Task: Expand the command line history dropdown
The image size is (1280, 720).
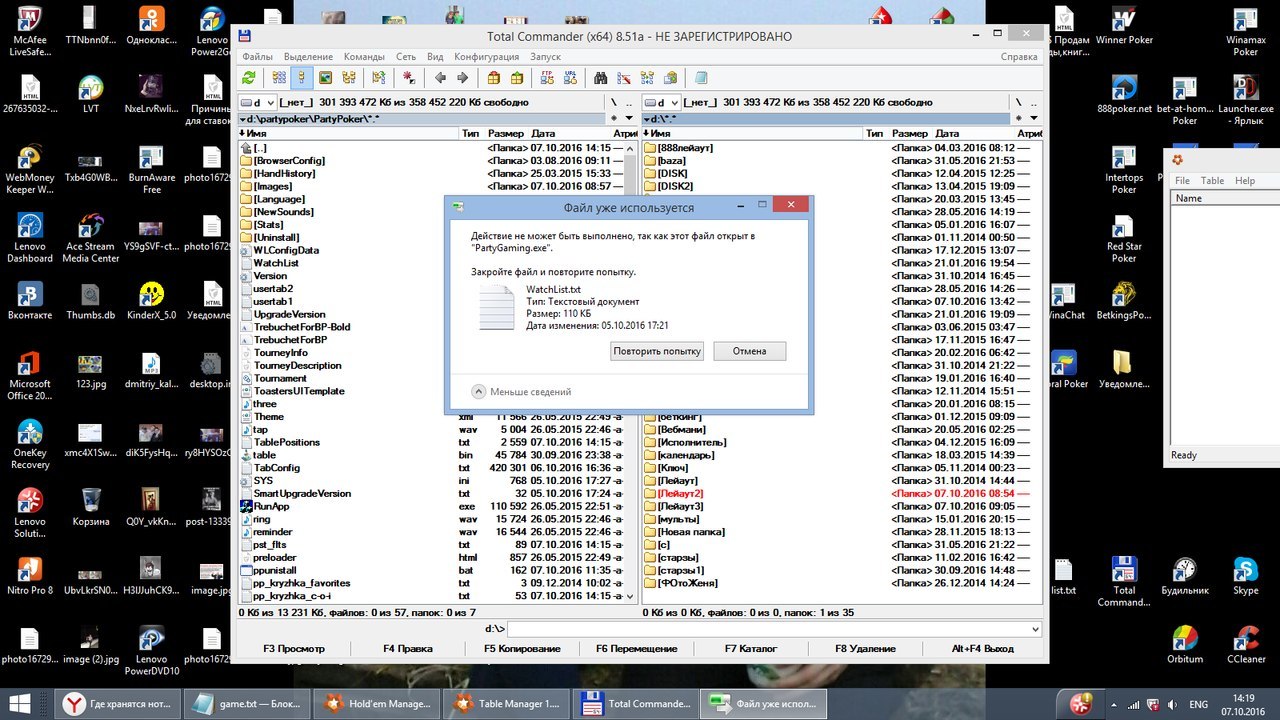Action: point(1033,629)
